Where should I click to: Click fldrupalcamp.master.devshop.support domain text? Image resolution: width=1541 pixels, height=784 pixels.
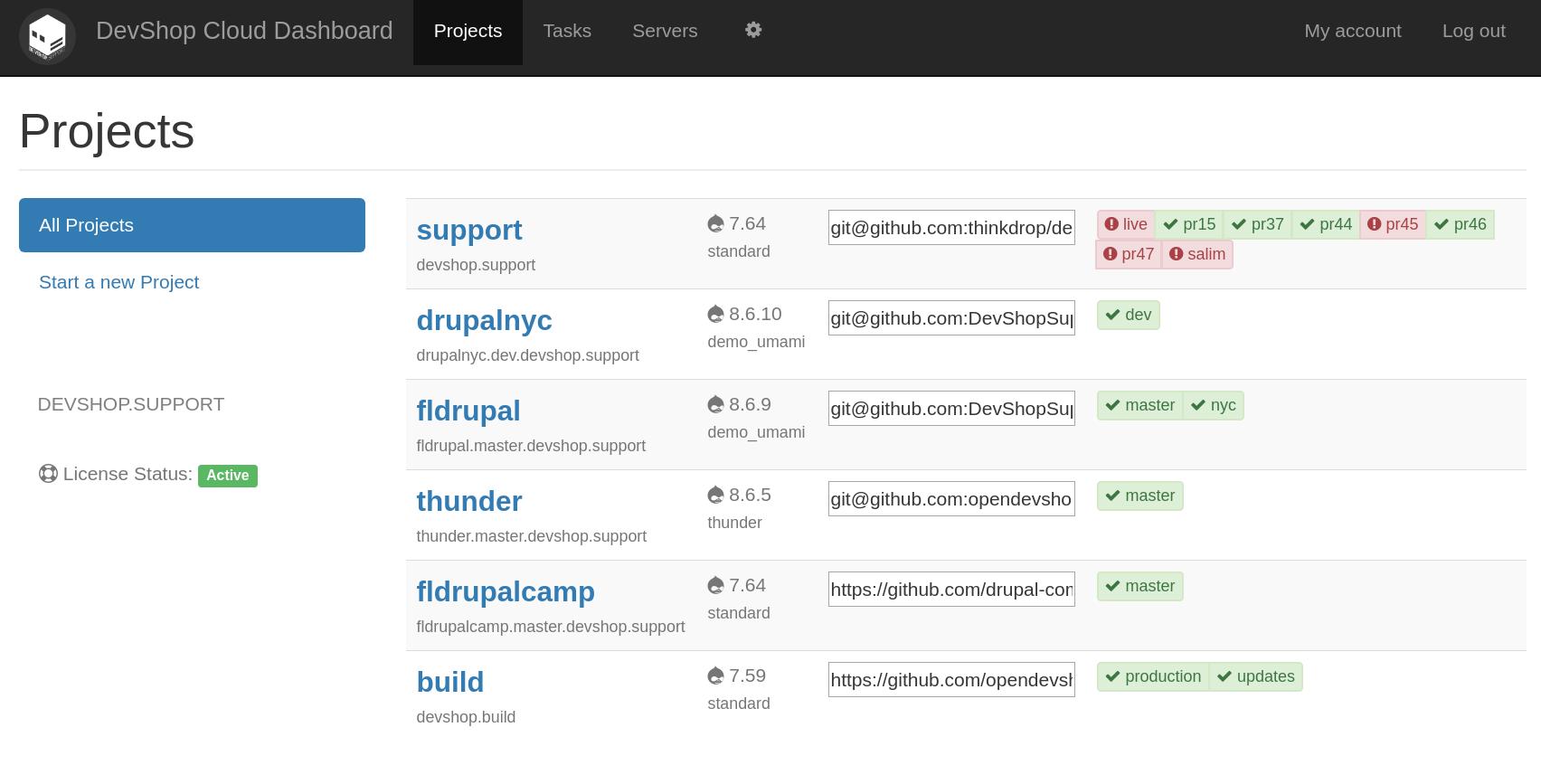pyautogui.click(x=551, y=627)
